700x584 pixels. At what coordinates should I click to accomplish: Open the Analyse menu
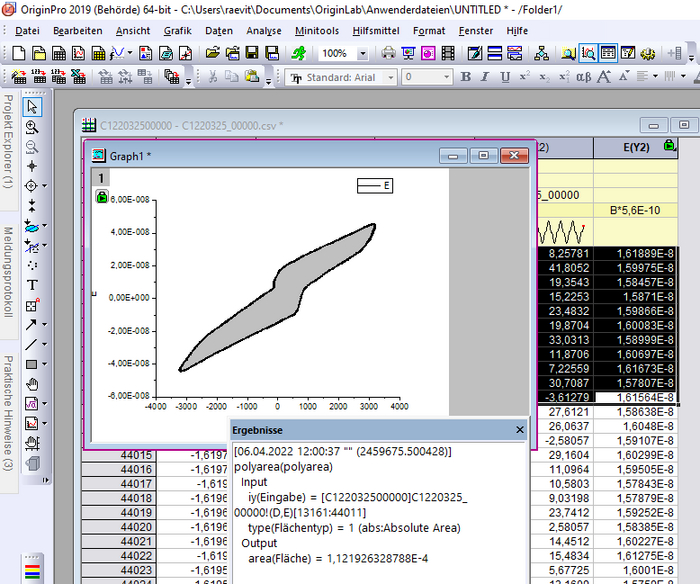pos(263,30)
